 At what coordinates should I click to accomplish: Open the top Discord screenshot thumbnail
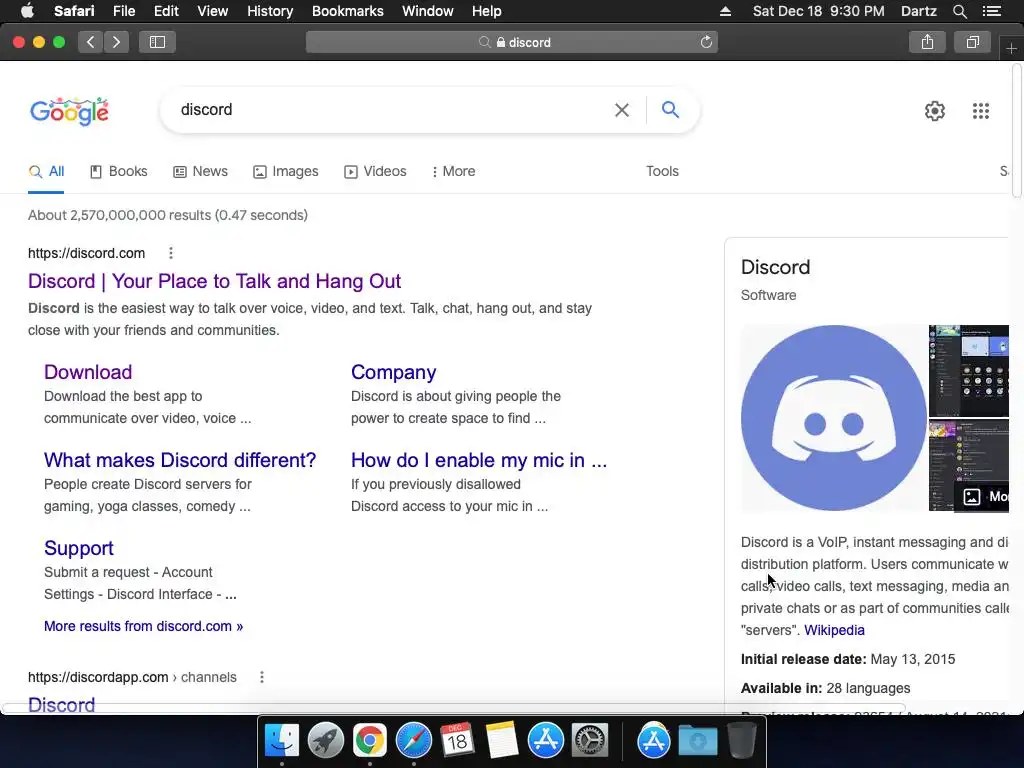(x=968, y=370)
